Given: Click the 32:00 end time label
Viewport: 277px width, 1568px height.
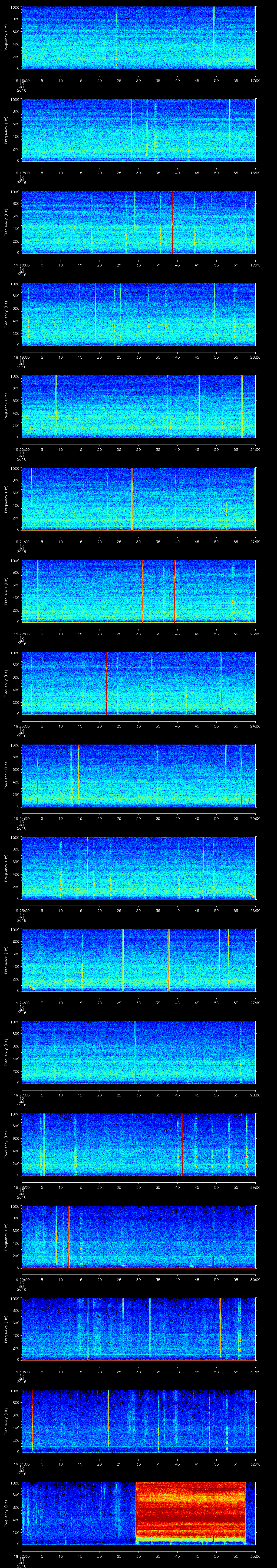Looking at the screenshot, I should pyautogui.click(x=255, y=1463).
